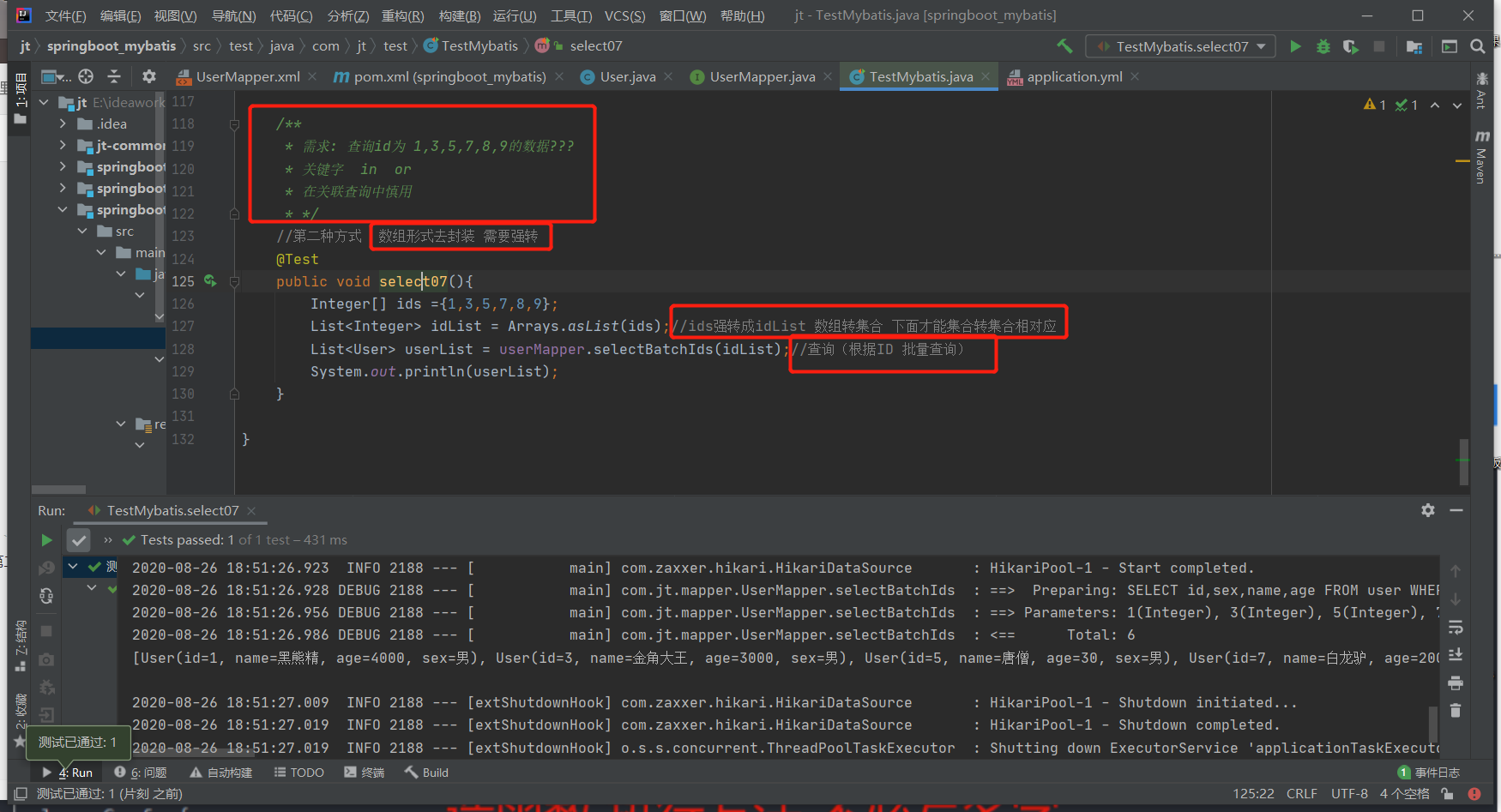Collapse the main folder node

pos(101,252)
